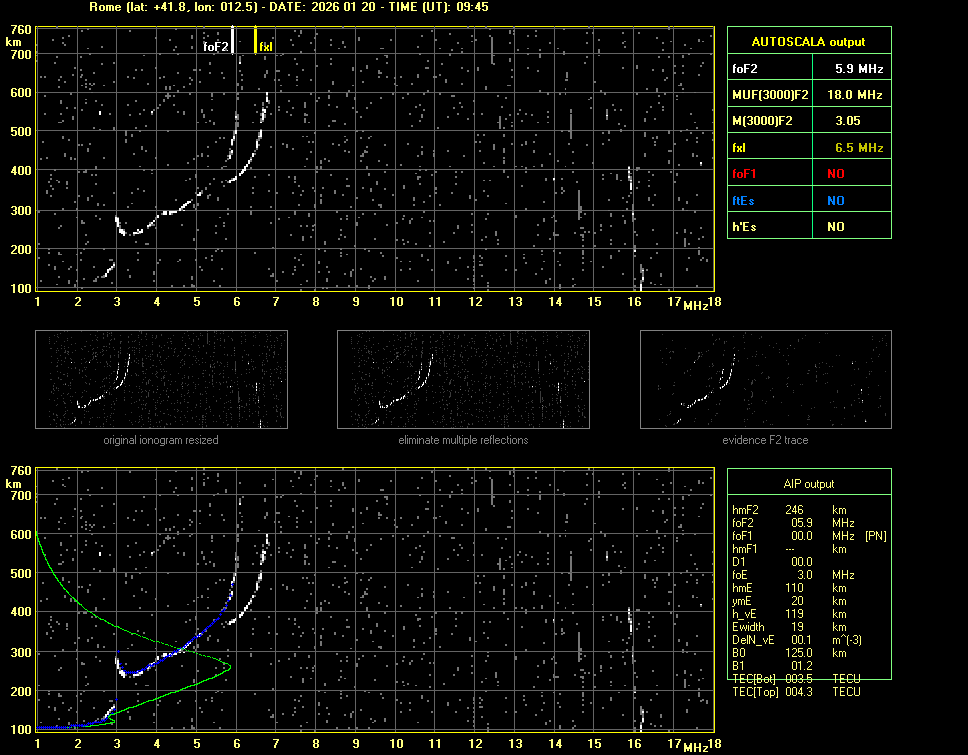The image size is (968, 755).
Task: Open the "evidence F2 trace" thumbnail
Action: (765, 380)
